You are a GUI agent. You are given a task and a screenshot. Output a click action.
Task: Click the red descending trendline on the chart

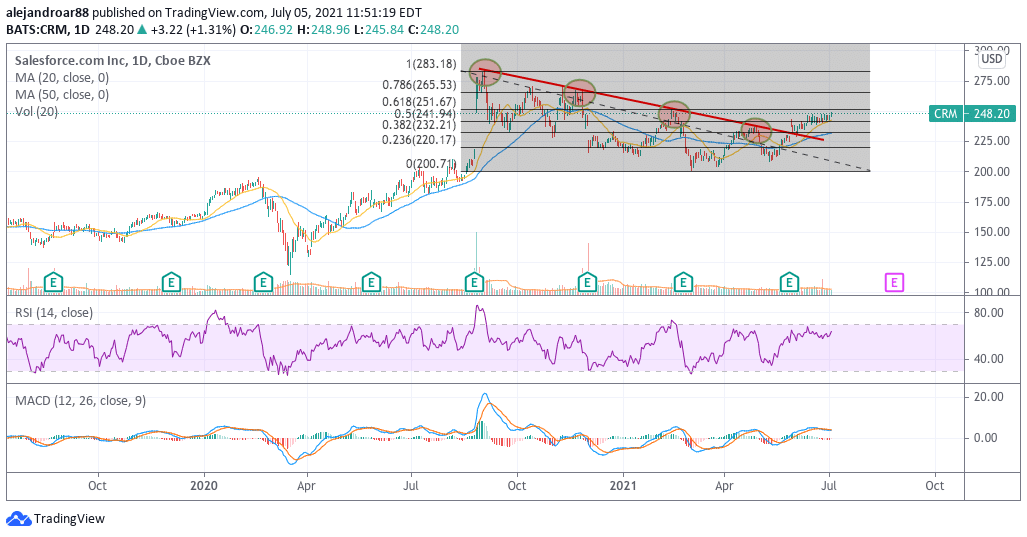point(652,104)
